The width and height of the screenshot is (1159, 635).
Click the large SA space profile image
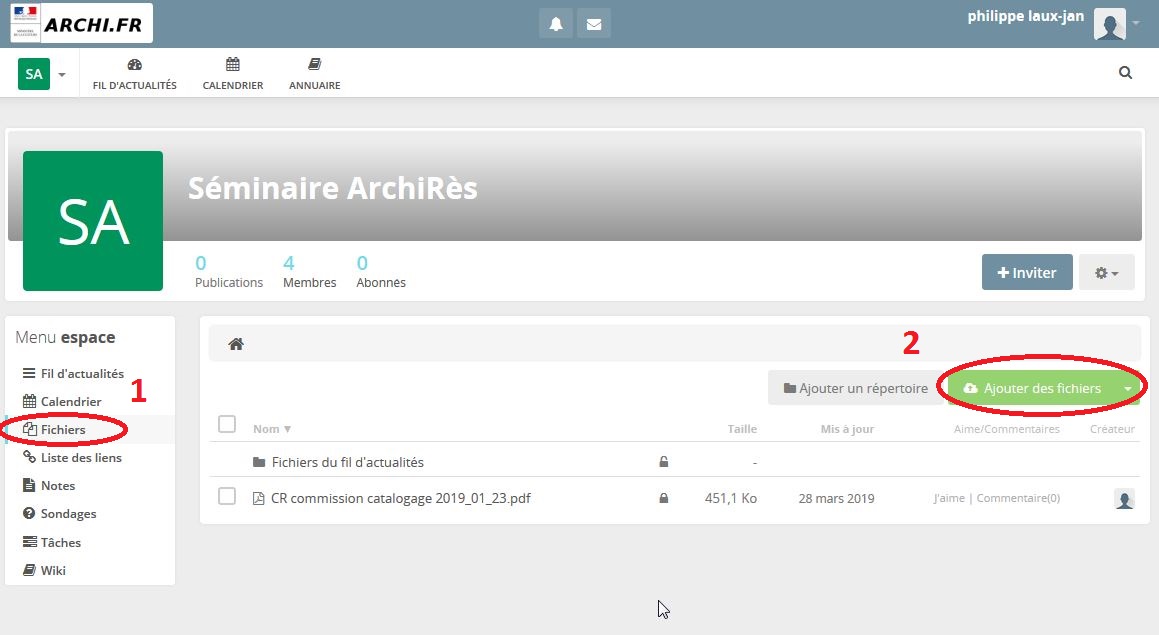(93, 221)
